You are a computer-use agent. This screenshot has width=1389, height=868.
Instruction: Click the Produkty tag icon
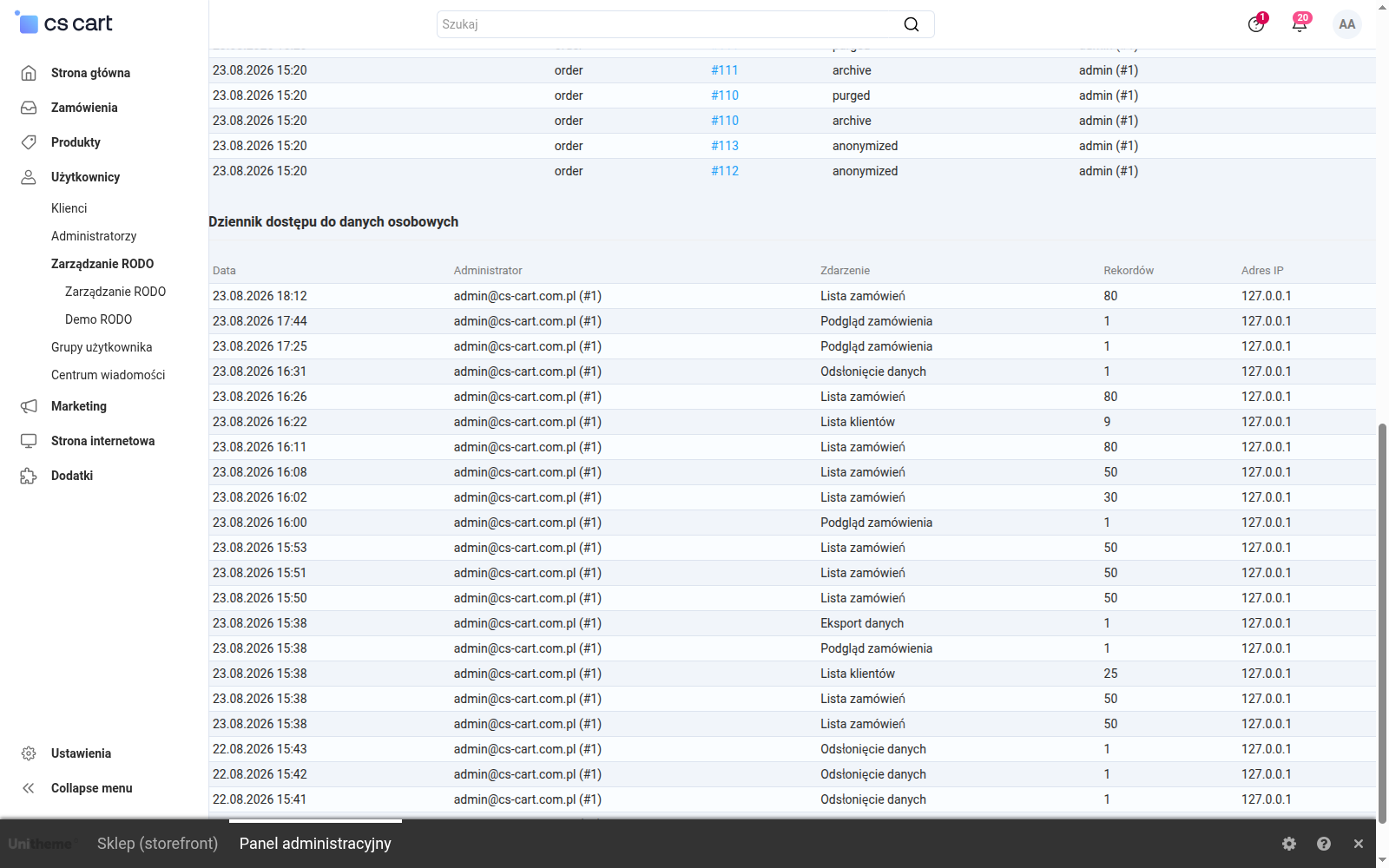point(29,142)
